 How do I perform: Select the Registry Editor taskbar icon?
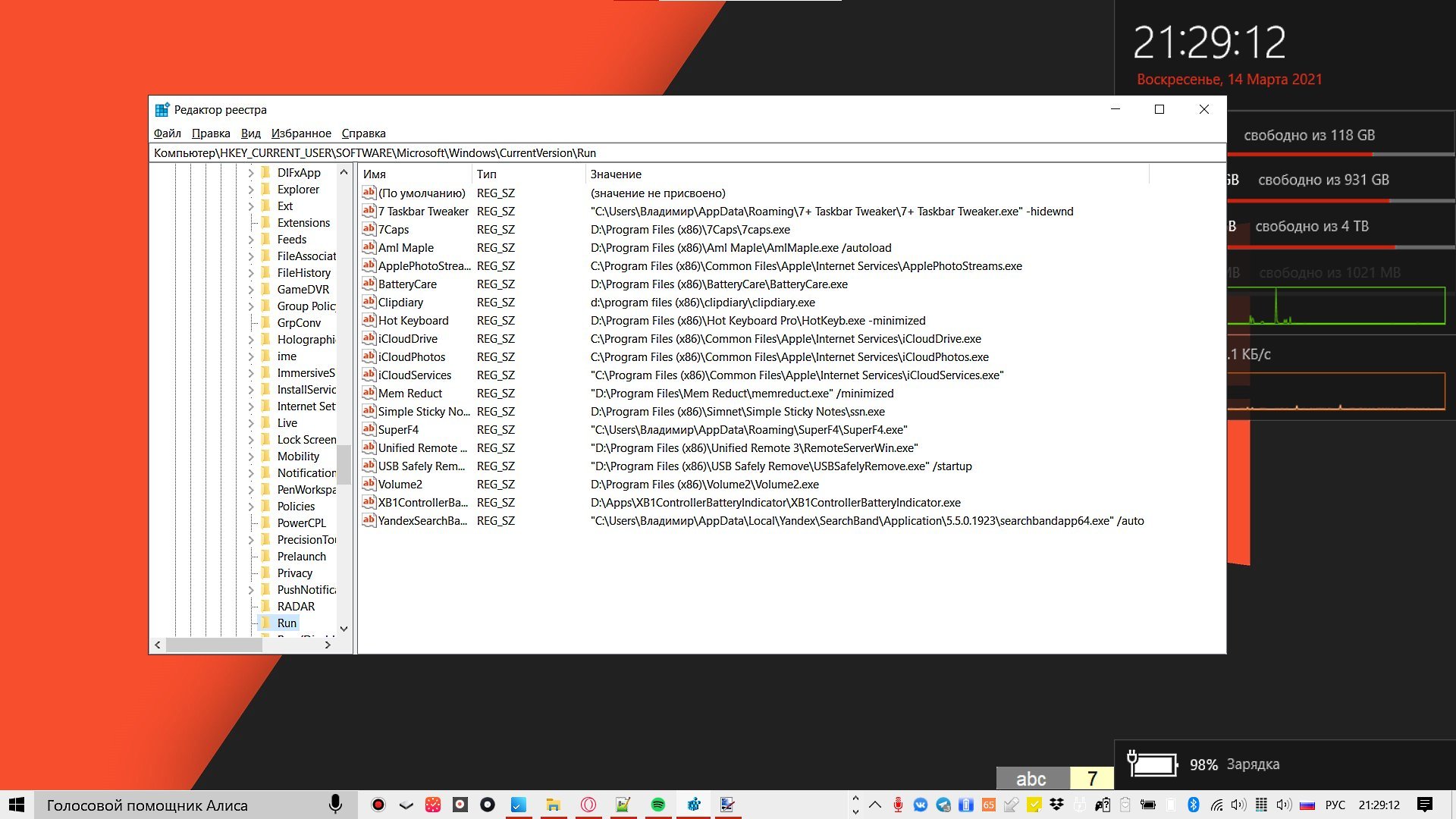pyautogui.click(x=693, y=805)
